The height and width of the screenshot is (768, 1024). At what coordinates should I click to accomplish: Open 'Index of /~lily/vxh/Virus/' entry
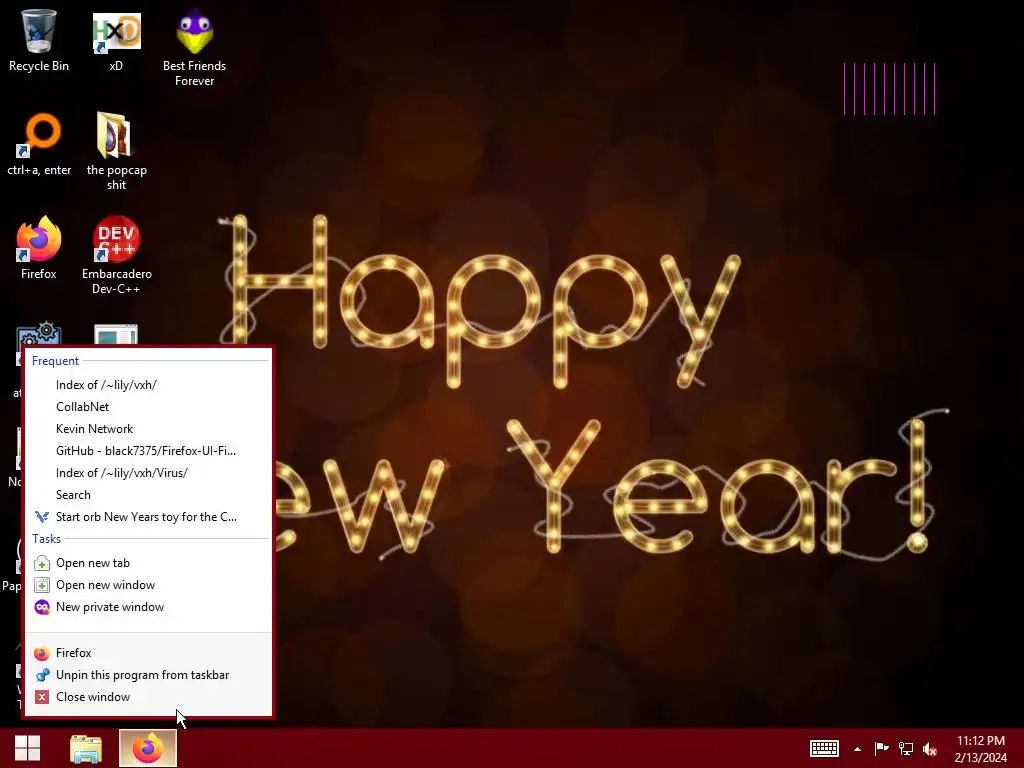pos(148,473)
